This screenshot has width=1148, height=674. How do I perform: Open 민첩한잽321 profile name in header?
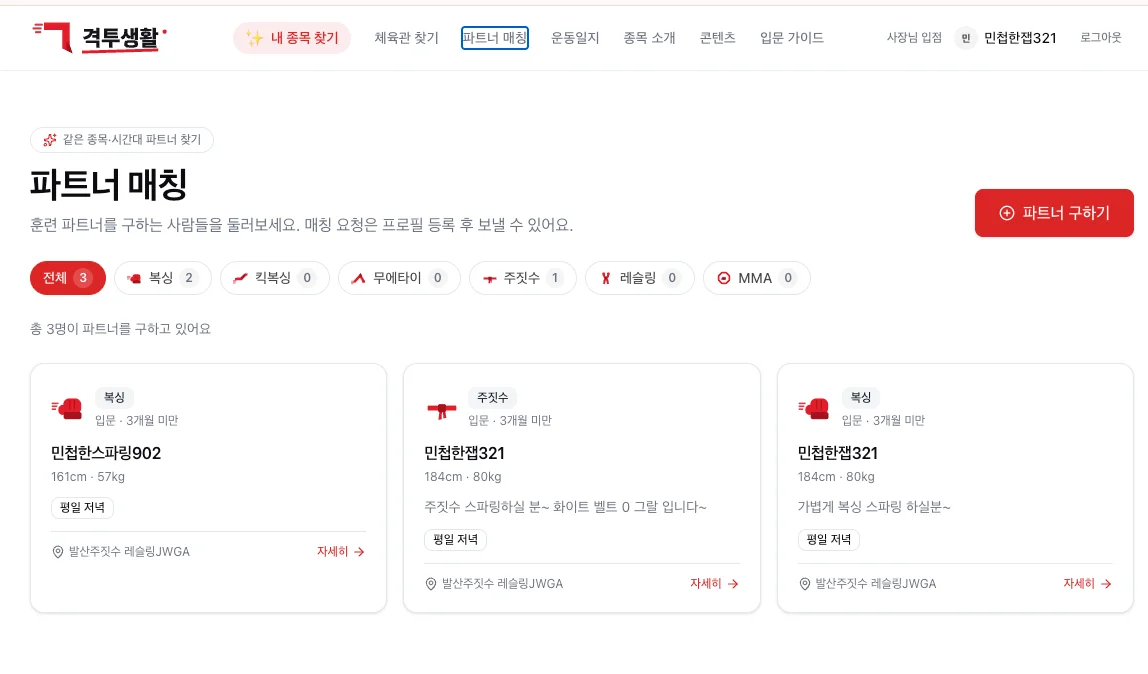(1020, 38)
